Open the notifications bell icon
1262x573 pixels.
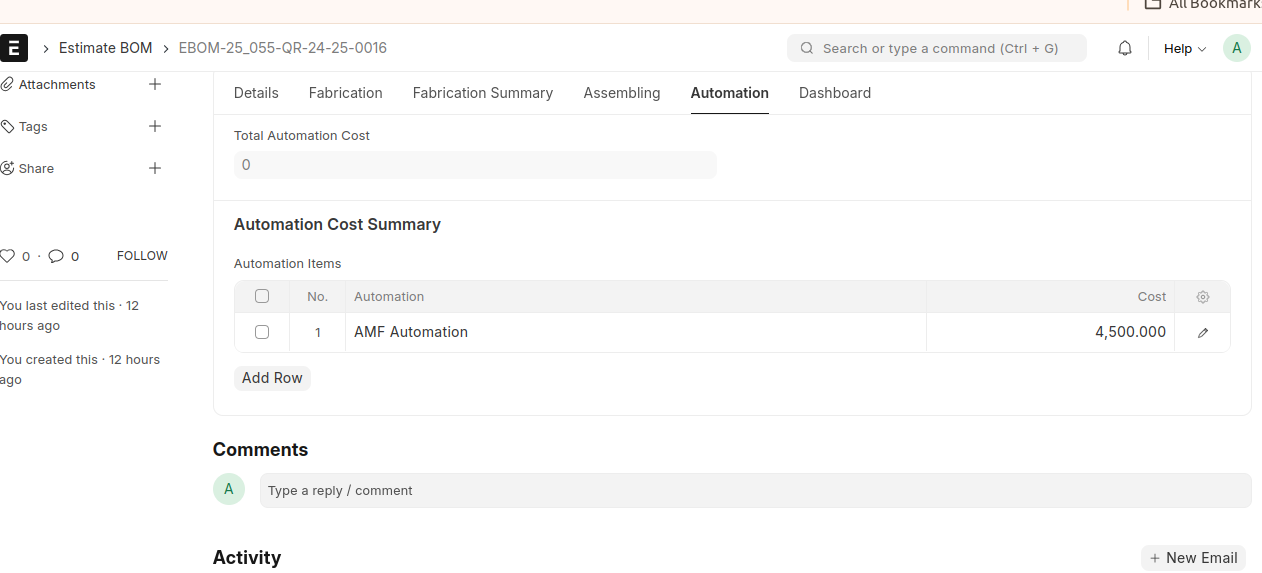[1125, 48]
